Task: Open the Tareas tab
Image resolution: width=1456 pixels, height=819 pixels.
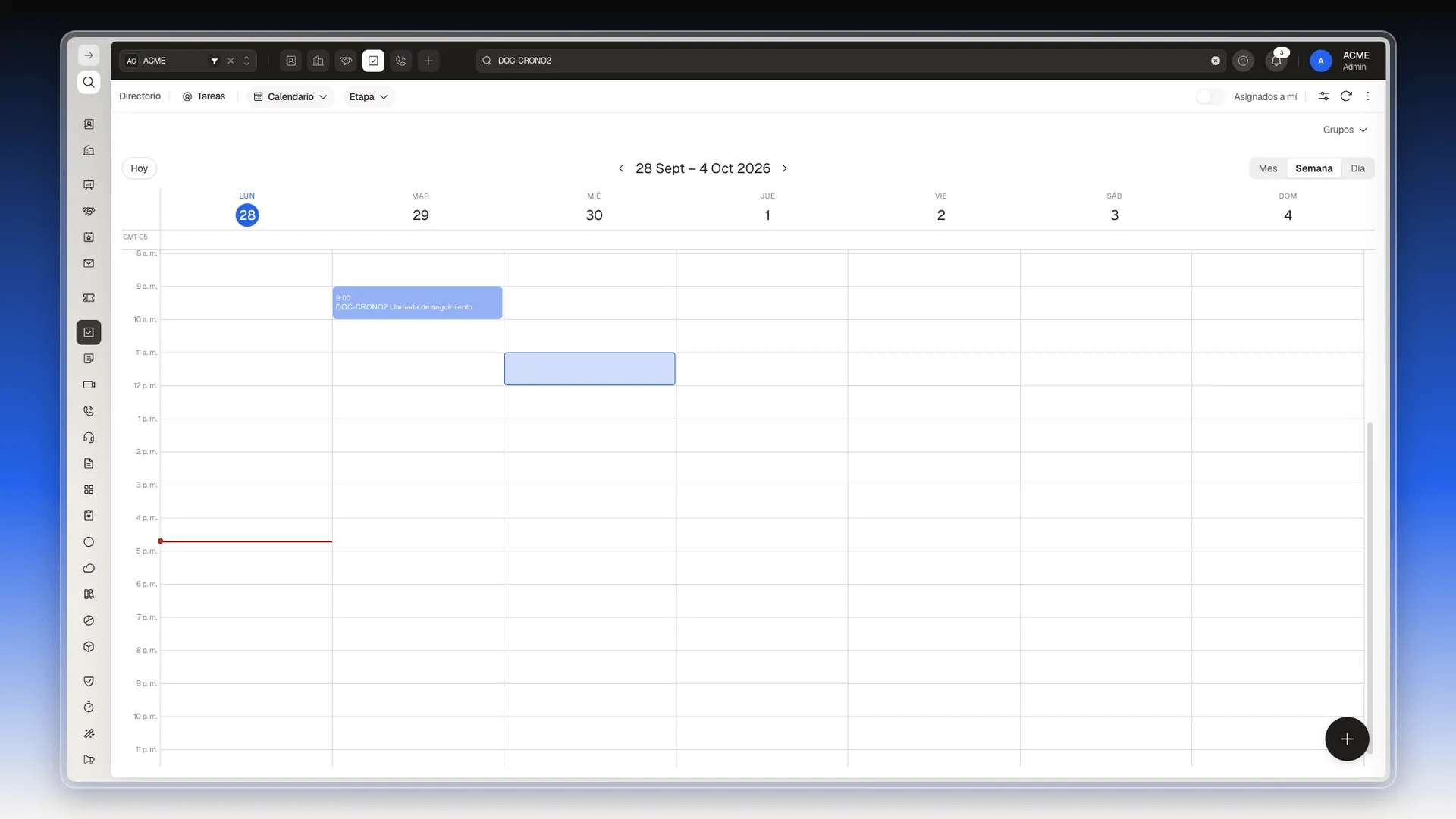Action: pyautogui.click(x=204, y=96)
